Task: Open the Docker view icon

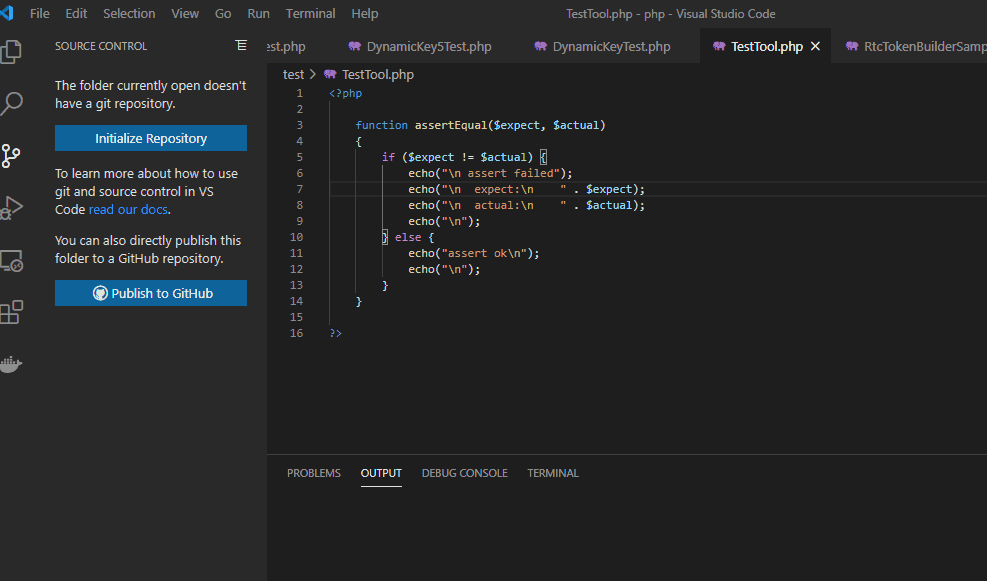Action: [12, 364]
